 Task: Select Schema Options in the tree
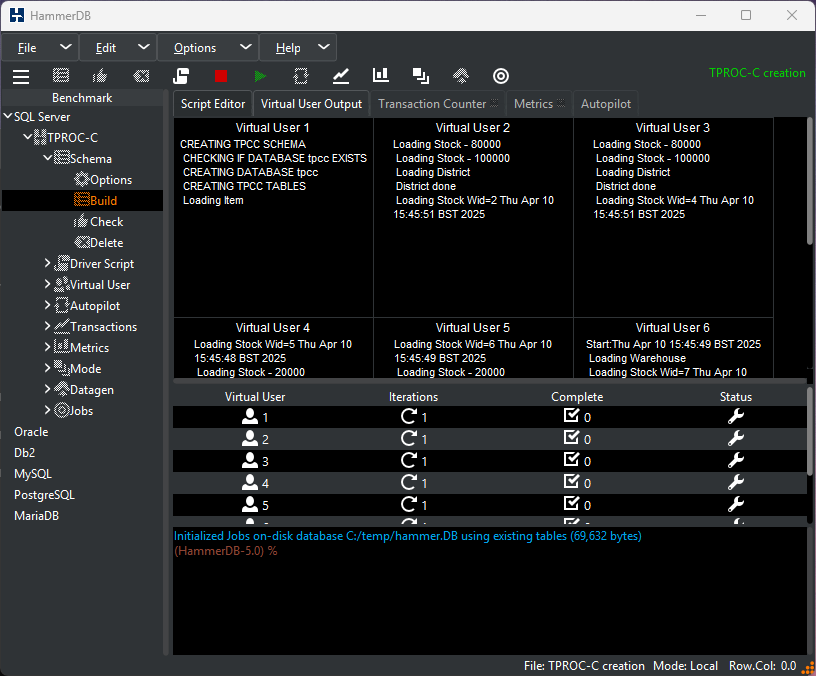coord(103,180)
